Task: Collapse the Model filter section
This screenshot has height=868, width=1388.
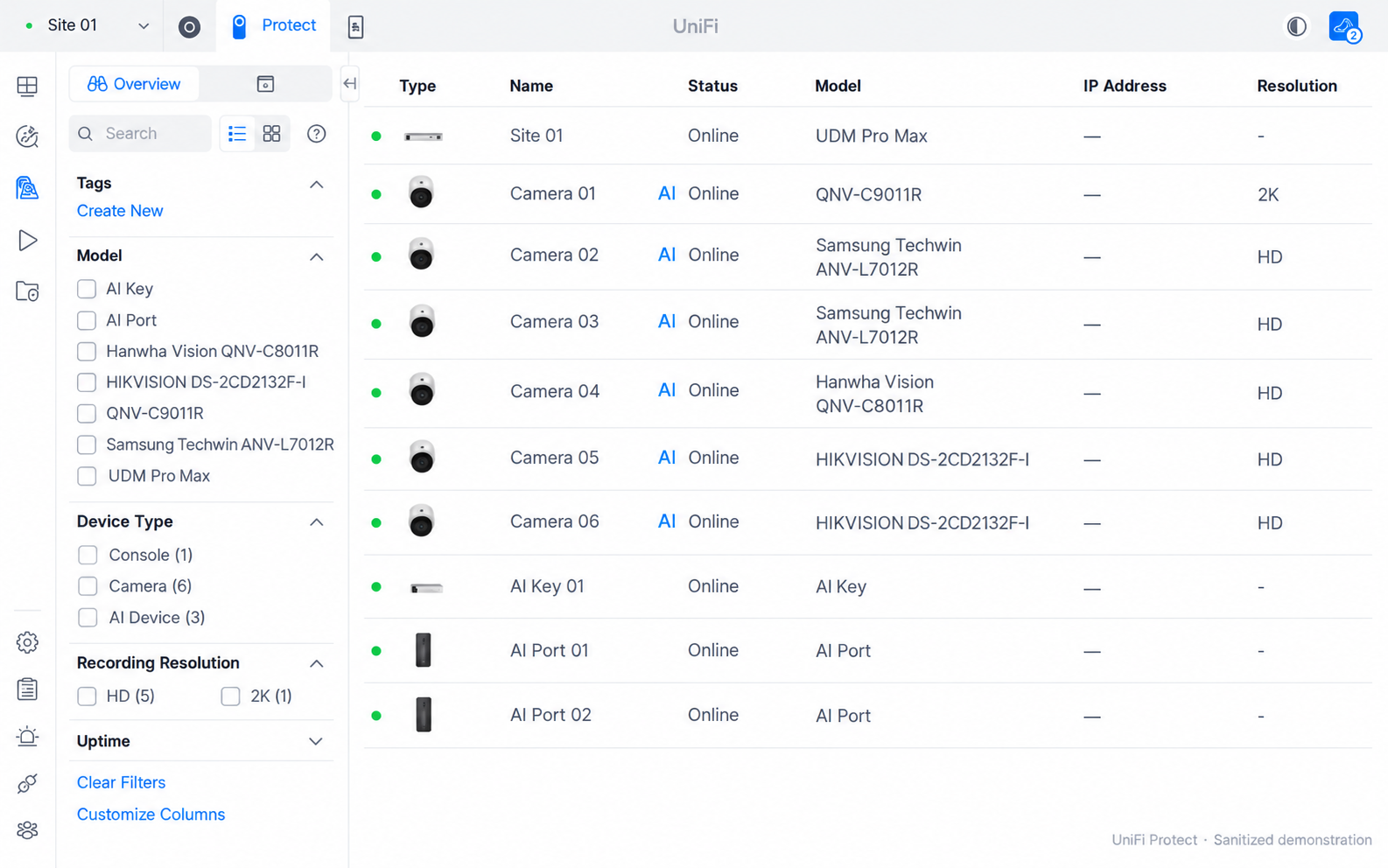Action: point(316,257)
